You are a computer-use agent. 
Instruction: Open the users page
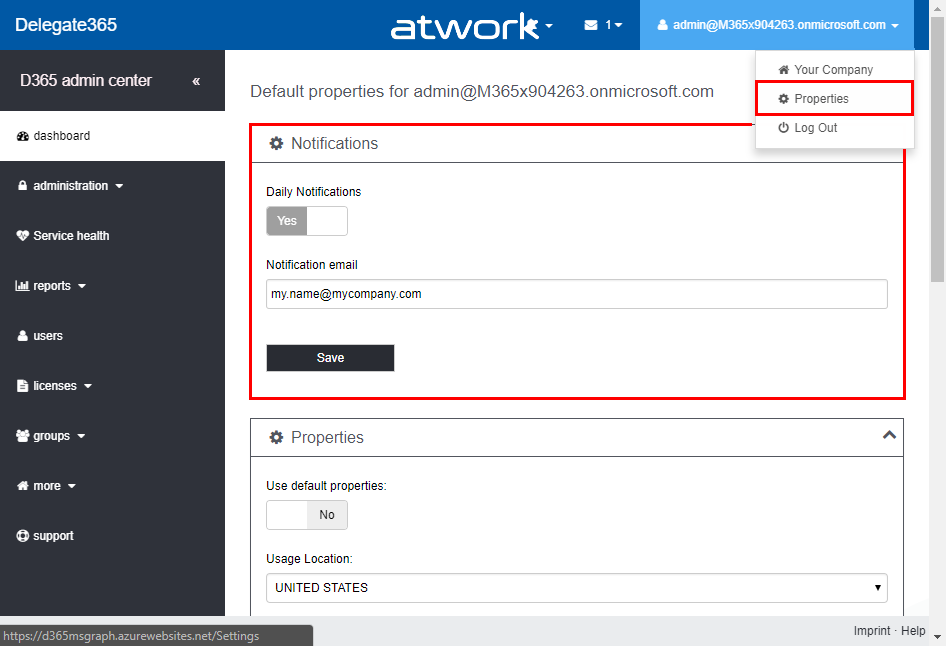click(112, 336)
